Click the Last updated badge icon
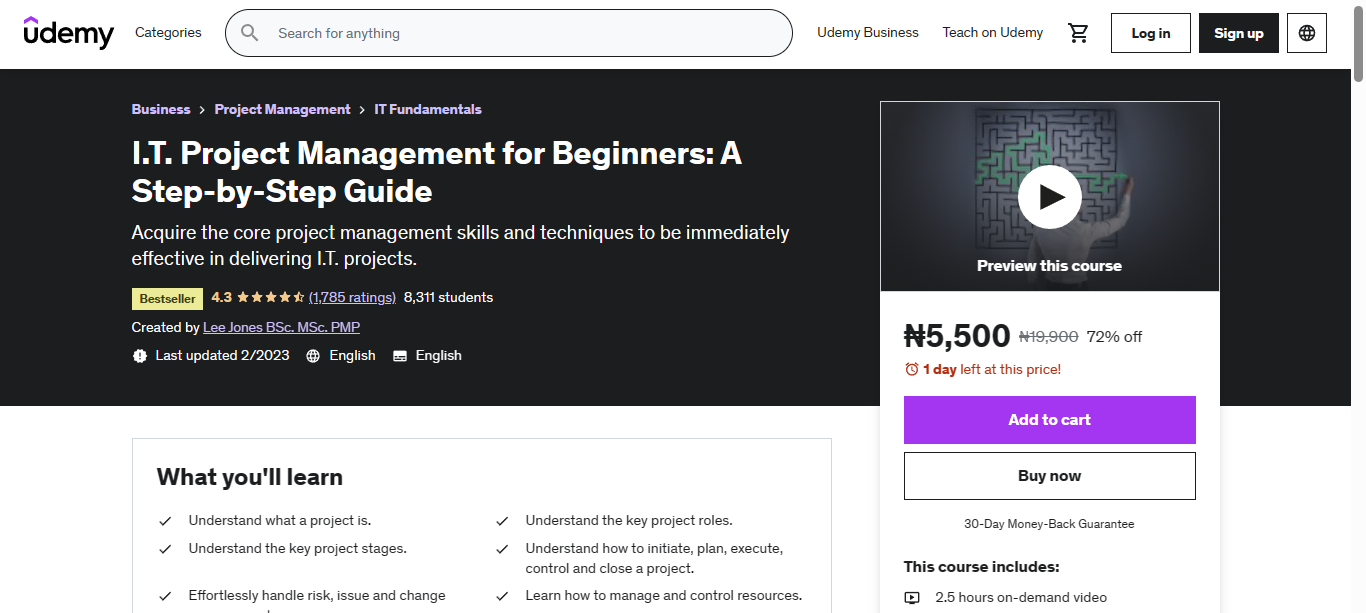 click(140, 356)
